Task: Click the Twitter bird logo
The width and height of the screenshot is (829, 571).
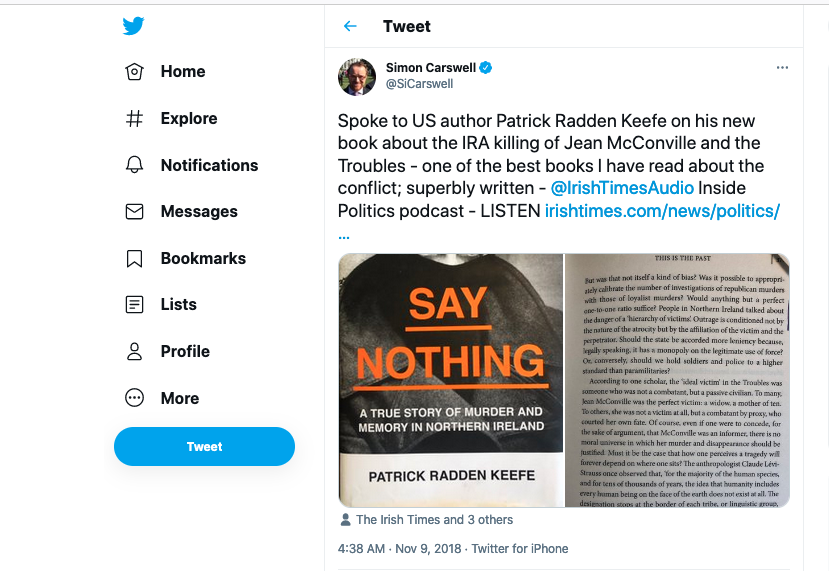Action: coord(134,26)
